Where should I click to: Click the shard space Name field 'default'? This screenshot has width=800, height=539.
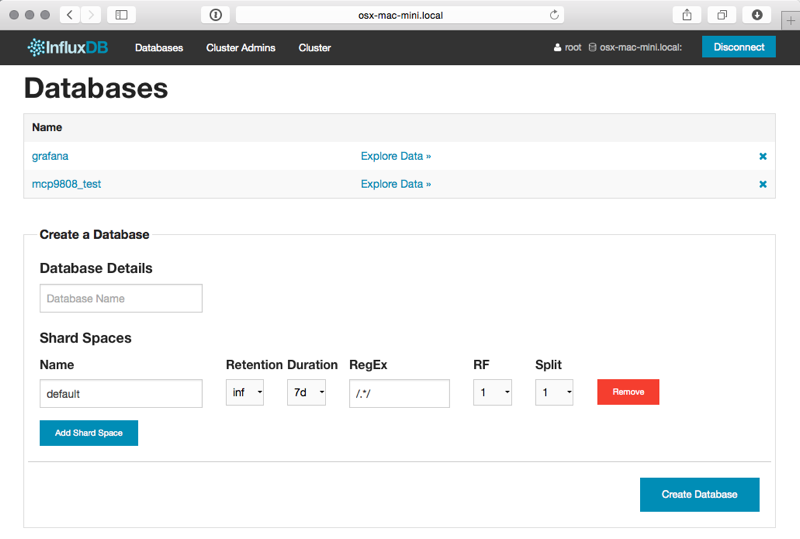tap(121, 394)
